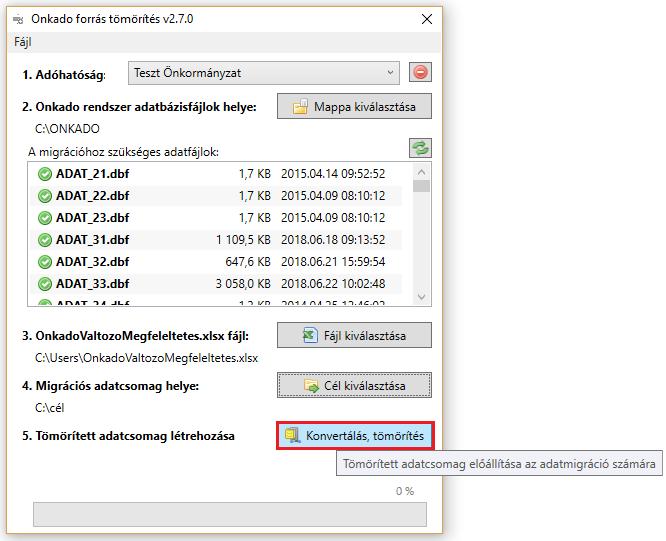
Task: Click the date 2018.06.21 15:59:54
Action: click(333, 262)
